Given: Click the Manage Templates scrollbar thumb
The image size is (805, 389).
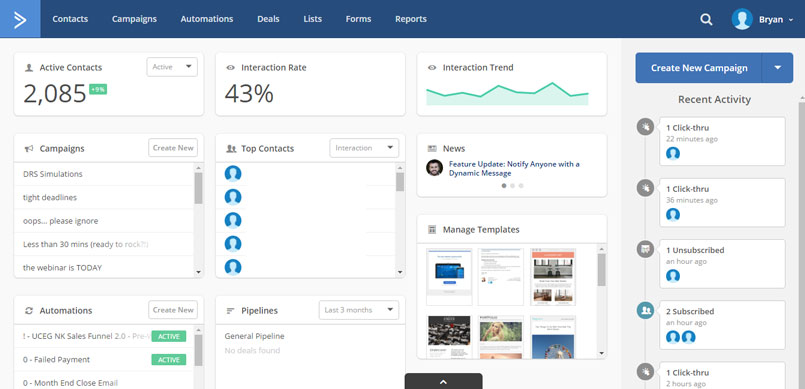Looking at the screenshot, I should tap(601, 269).
